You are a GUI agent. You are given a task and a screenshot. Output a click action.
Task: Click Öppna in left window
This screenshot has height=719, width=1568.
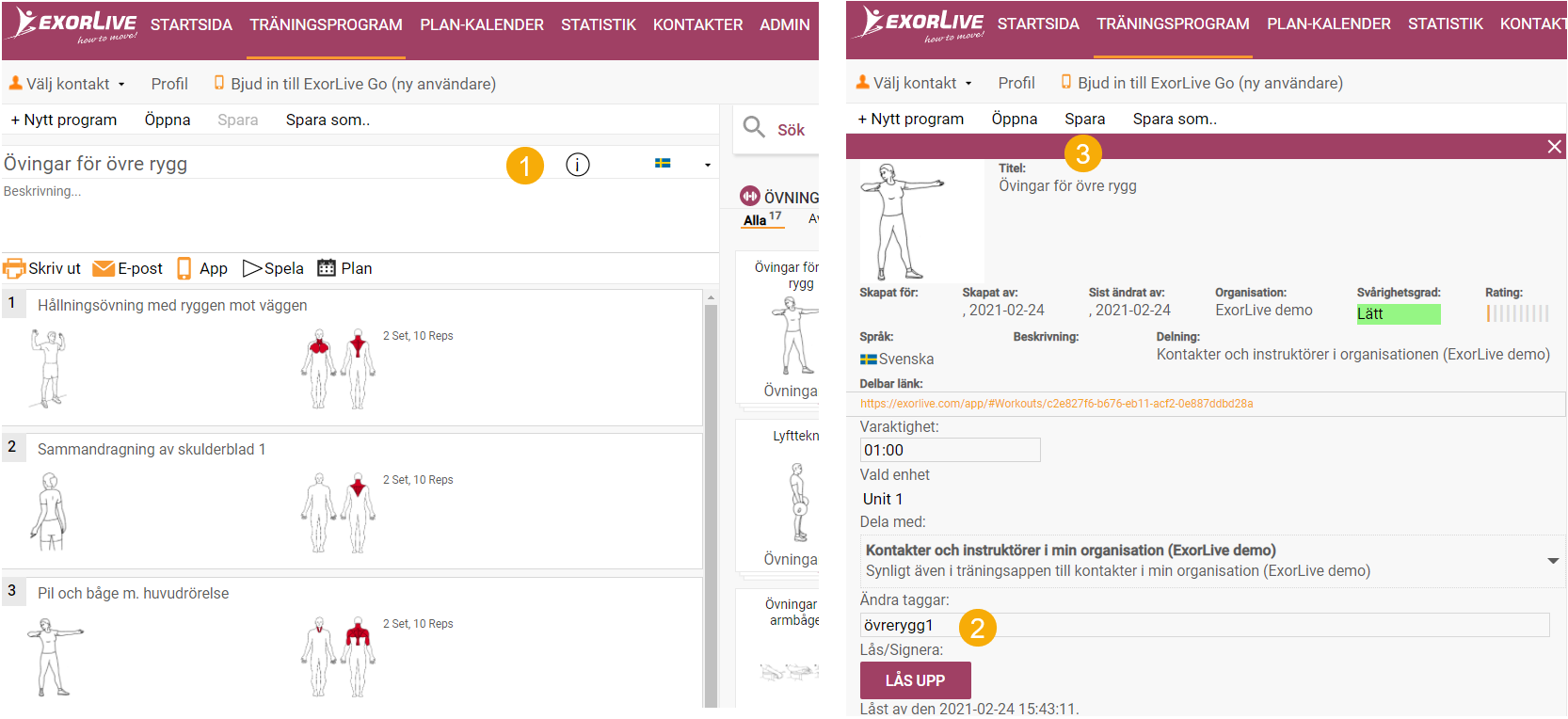coord(168,120)
